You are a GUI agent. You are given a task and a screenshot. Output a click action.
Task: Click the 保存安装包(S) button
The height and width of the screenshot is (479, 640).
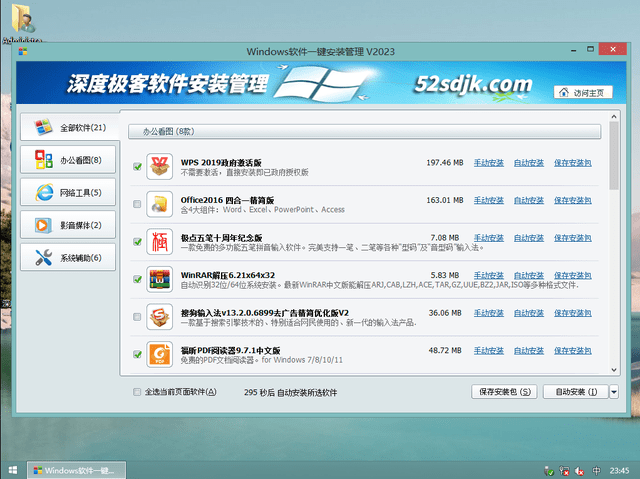[x=504, y=392]
